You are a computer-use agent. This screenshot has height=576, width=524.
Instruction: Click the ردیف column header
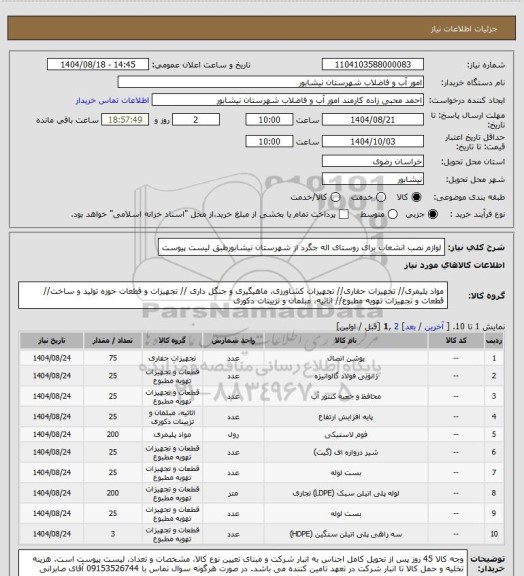494,341
